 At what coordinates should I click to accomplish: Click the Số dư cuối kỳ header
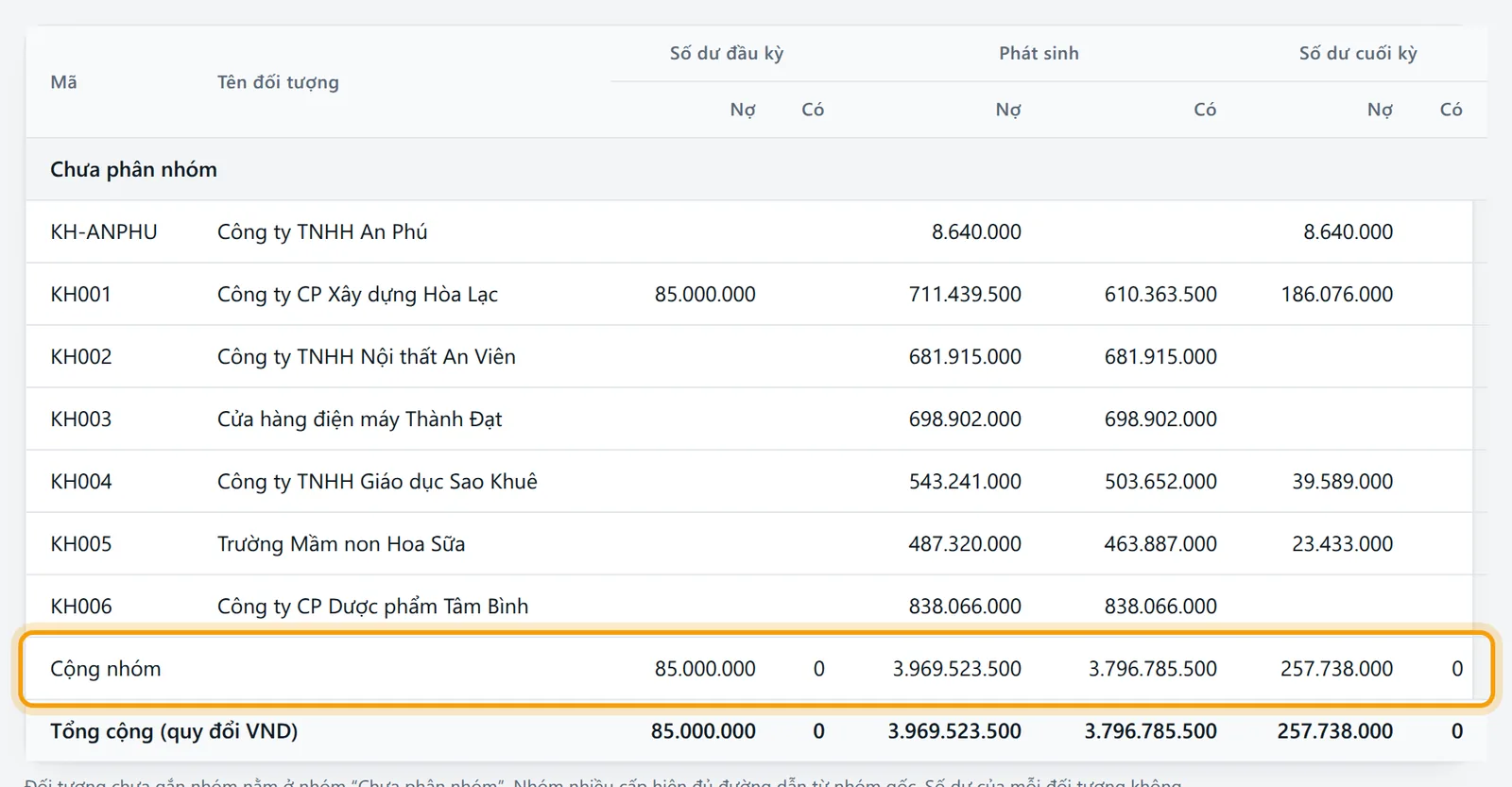(1358, 53)
